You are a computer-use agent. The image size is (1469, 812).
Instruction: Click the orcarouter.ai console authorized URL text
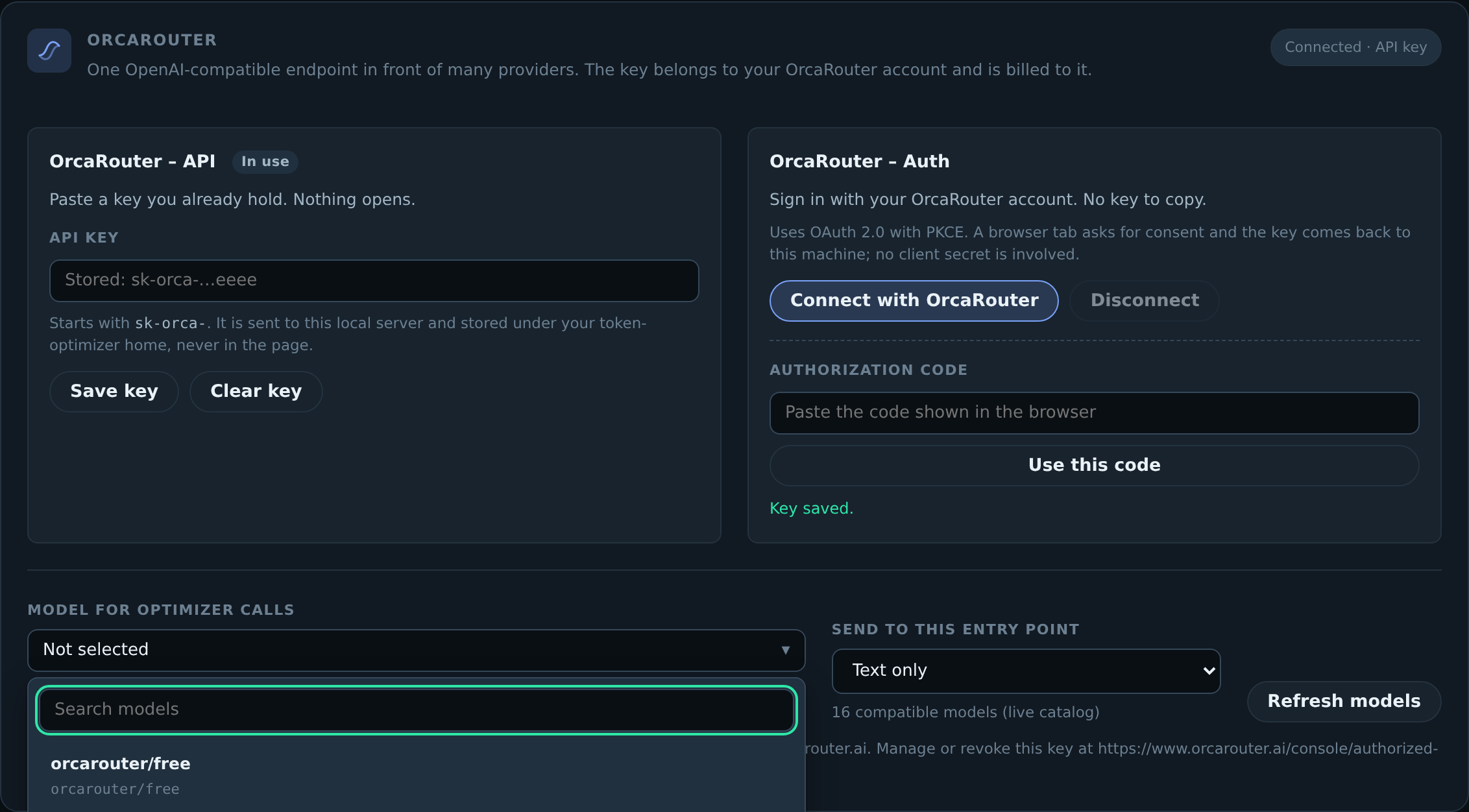[x=1267, y=748]
